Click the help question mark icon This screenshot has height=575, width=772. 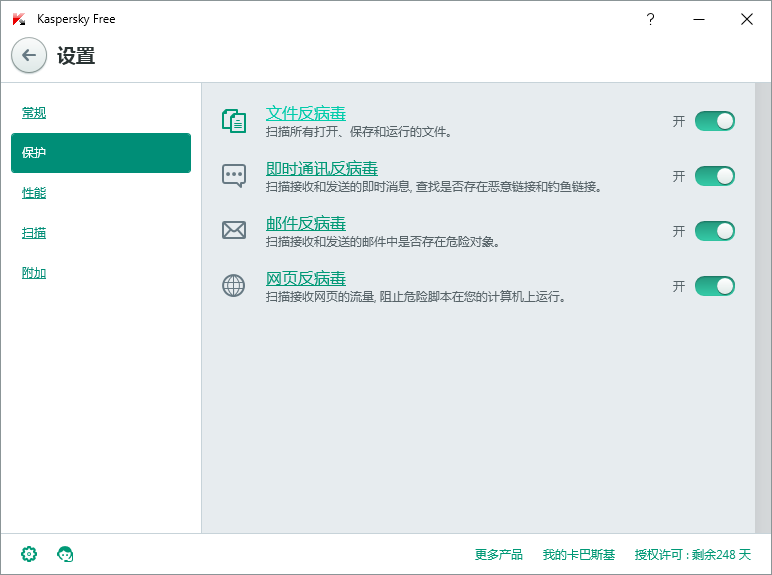coord(650,19)
